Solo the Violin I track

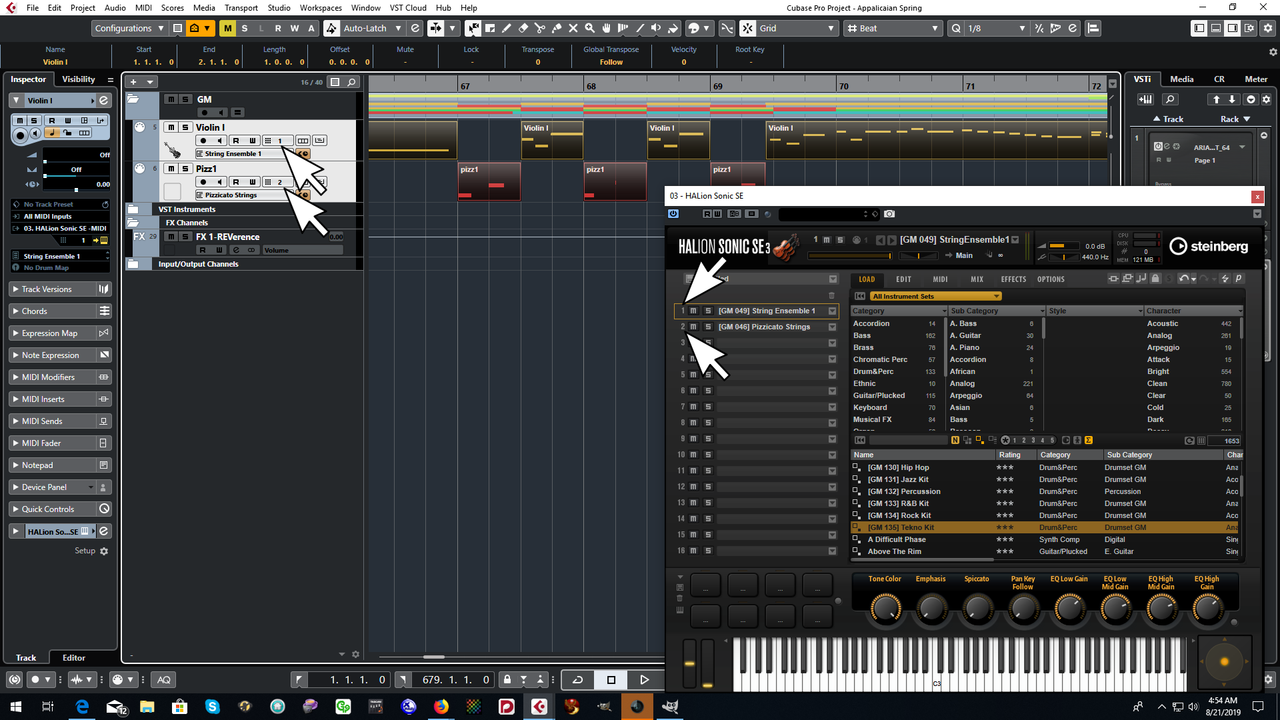pos(185,127)
